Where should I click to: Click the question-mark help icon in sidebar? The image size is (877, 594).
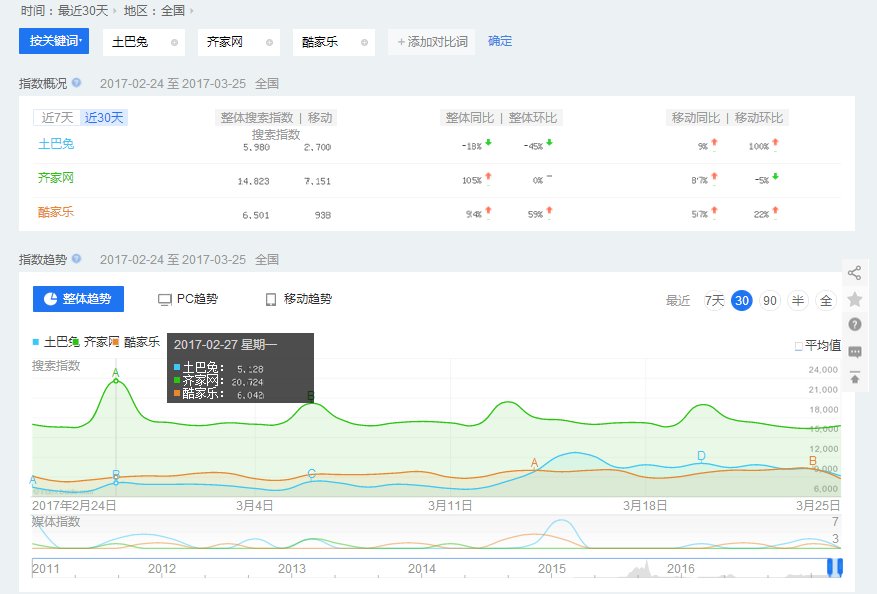(x=855, y=324)
